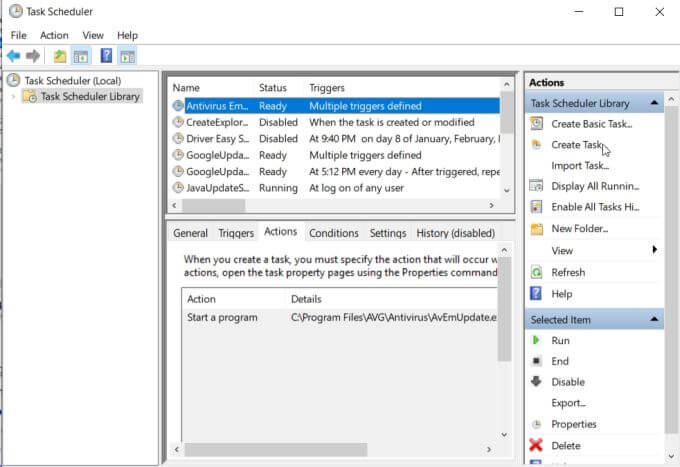
Task: Click the New Folder icon
Action: pyautogui.click(x=536, y=229)
